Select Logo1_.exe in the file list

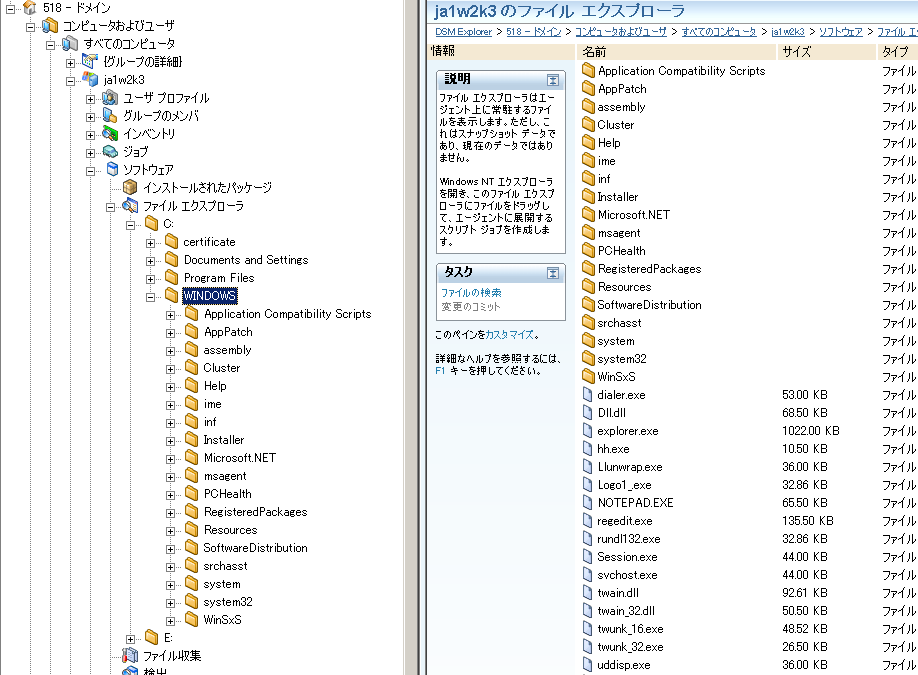624,485
